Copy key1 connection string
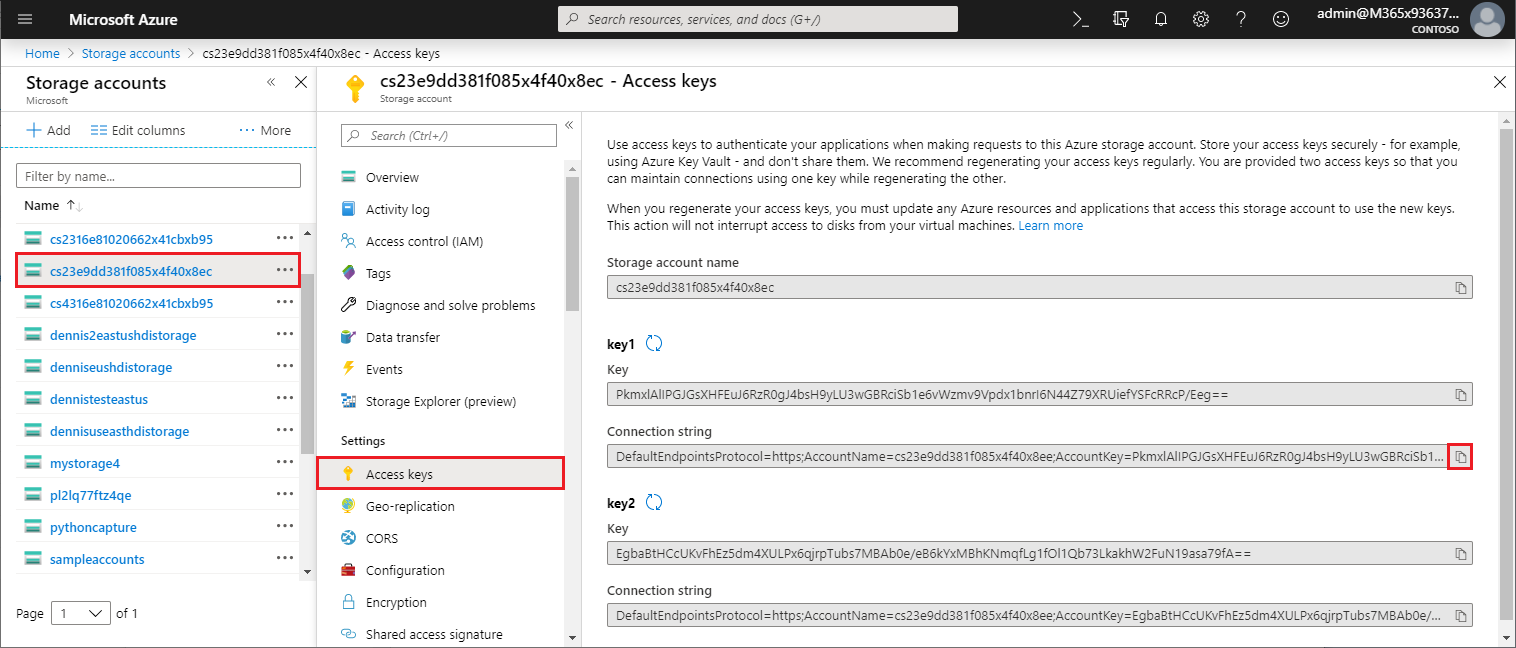Image resolution: width=1516 pixels, height=648 pixels. point(1460,457)
